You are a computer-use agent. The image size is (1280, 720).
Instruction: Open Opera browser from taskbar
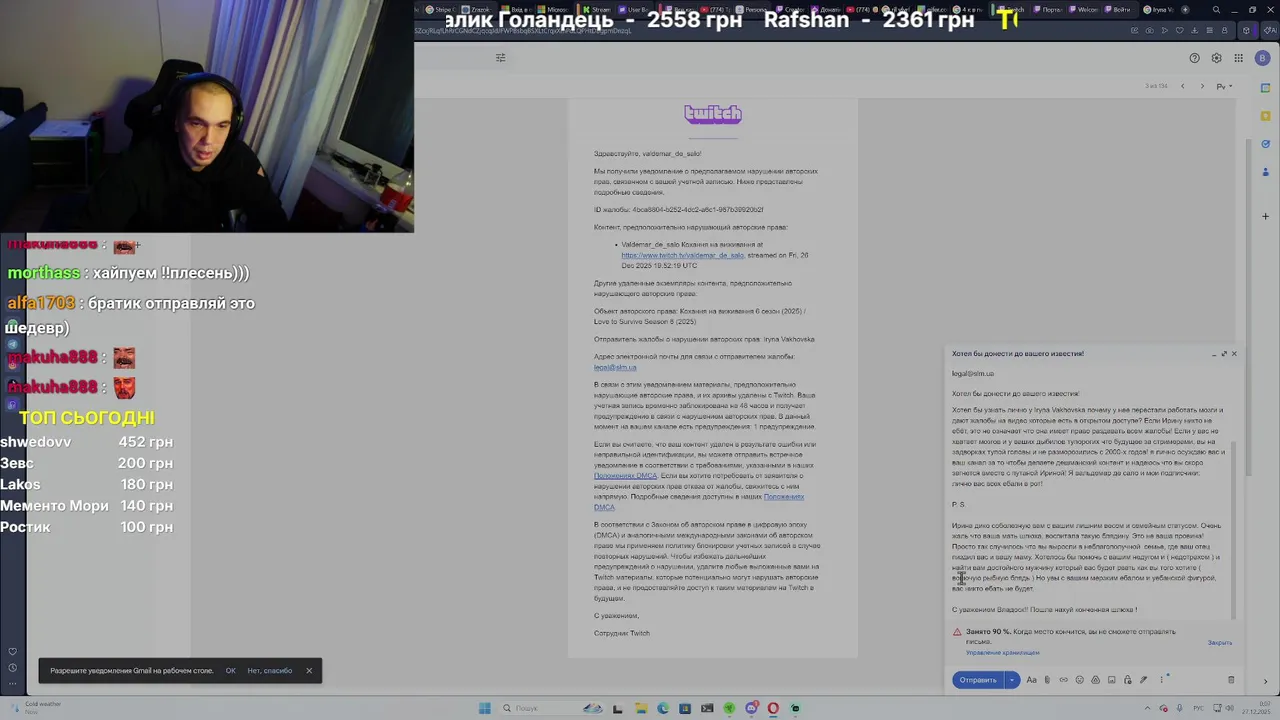773,708
